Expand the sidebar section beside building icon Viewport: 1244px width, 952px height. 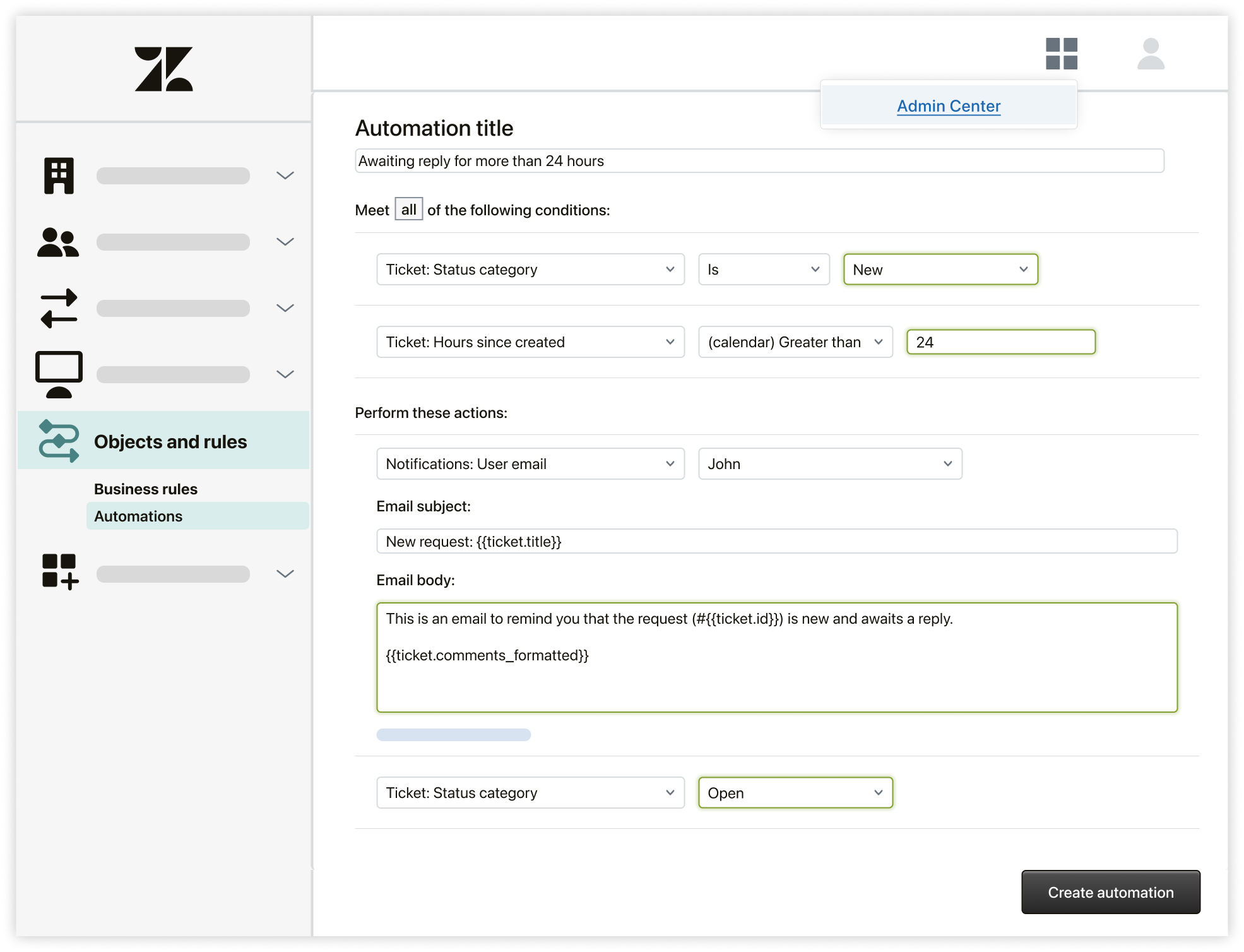[x=285, y=176]
